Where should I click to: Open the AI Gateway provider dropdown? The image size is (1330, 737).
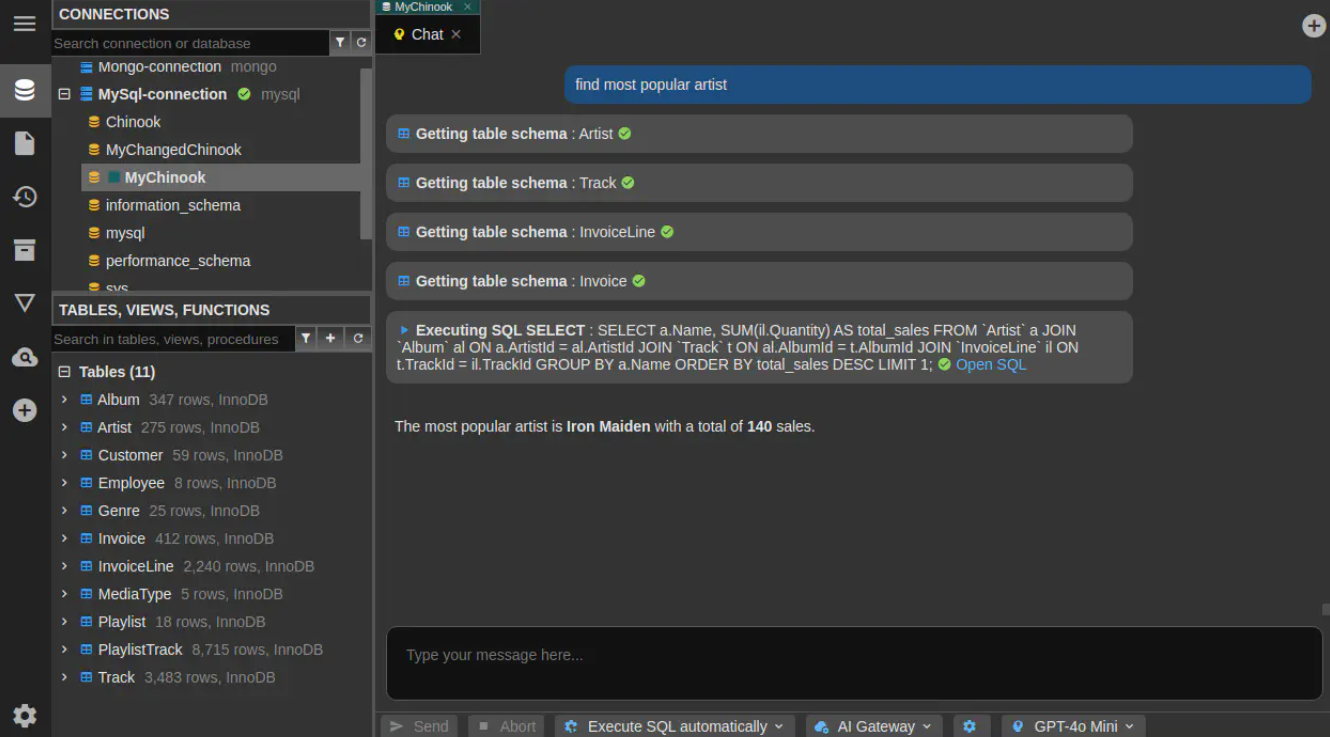(874, 726)
